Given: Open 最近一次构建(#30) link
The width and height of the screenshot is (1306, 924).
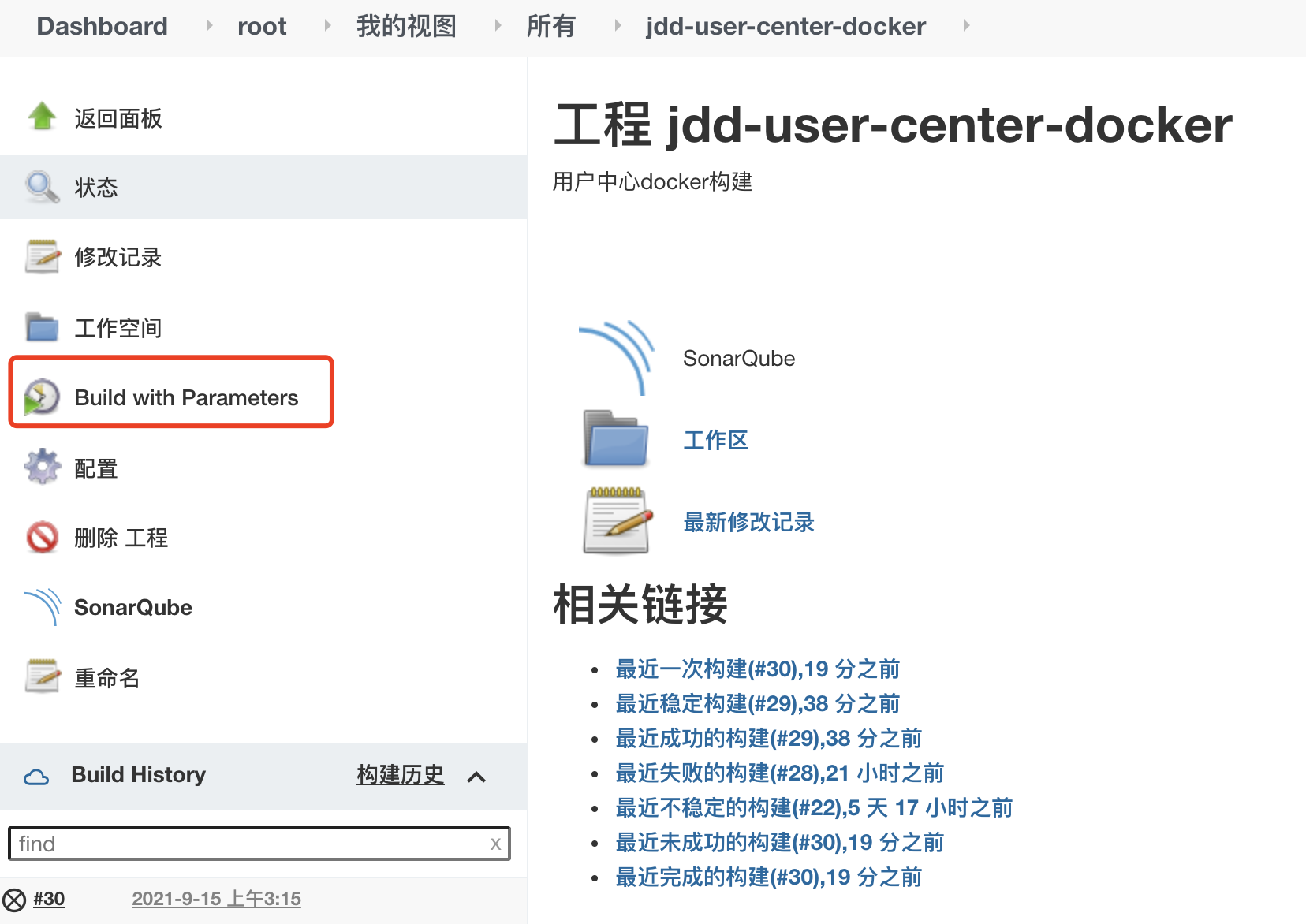Looking at the screenshot, I should click(x=758, y=669).
